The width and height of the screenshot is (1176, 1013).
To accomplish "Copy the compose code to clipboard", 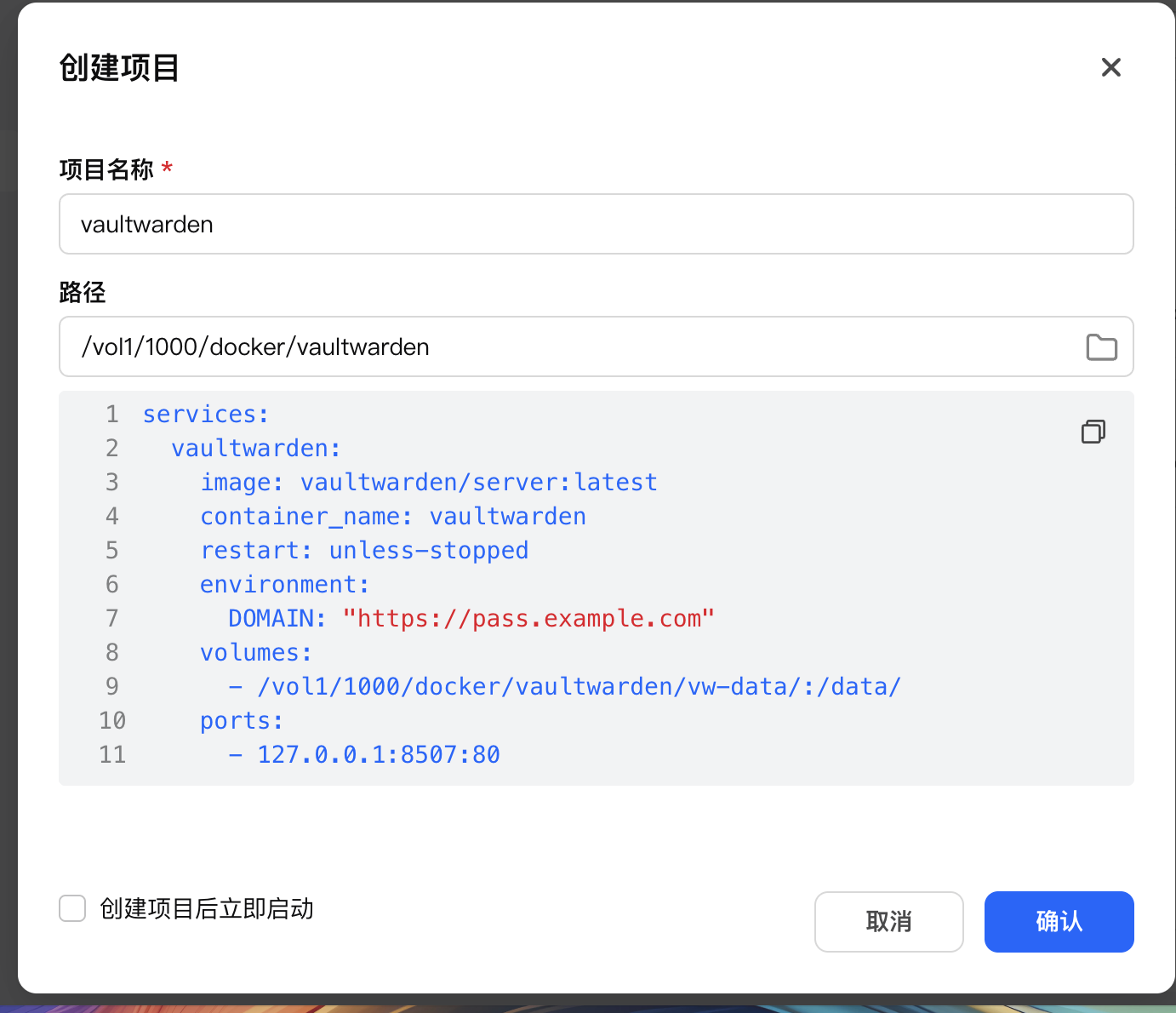I will pos(1093,432).
